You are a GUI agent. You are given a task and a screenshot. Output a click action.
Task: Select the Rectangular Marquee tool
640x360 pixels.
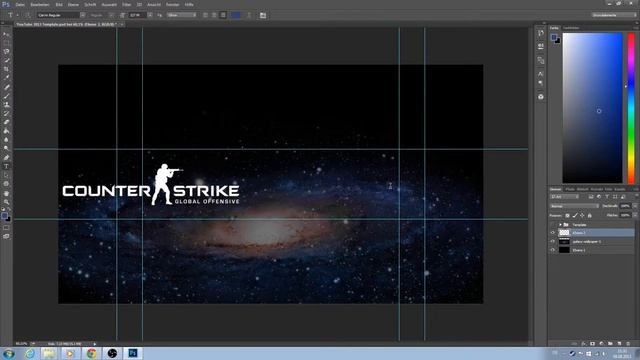pos(6,43)
